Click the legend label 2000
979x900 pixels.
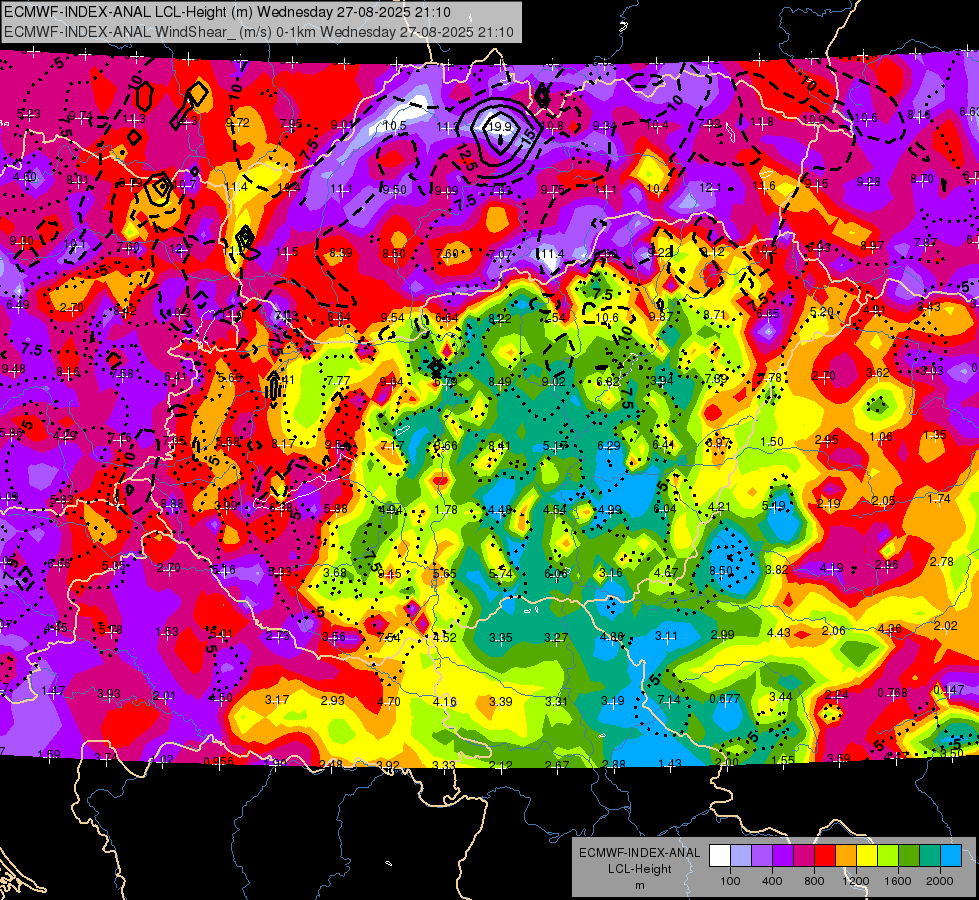(940, 881)
